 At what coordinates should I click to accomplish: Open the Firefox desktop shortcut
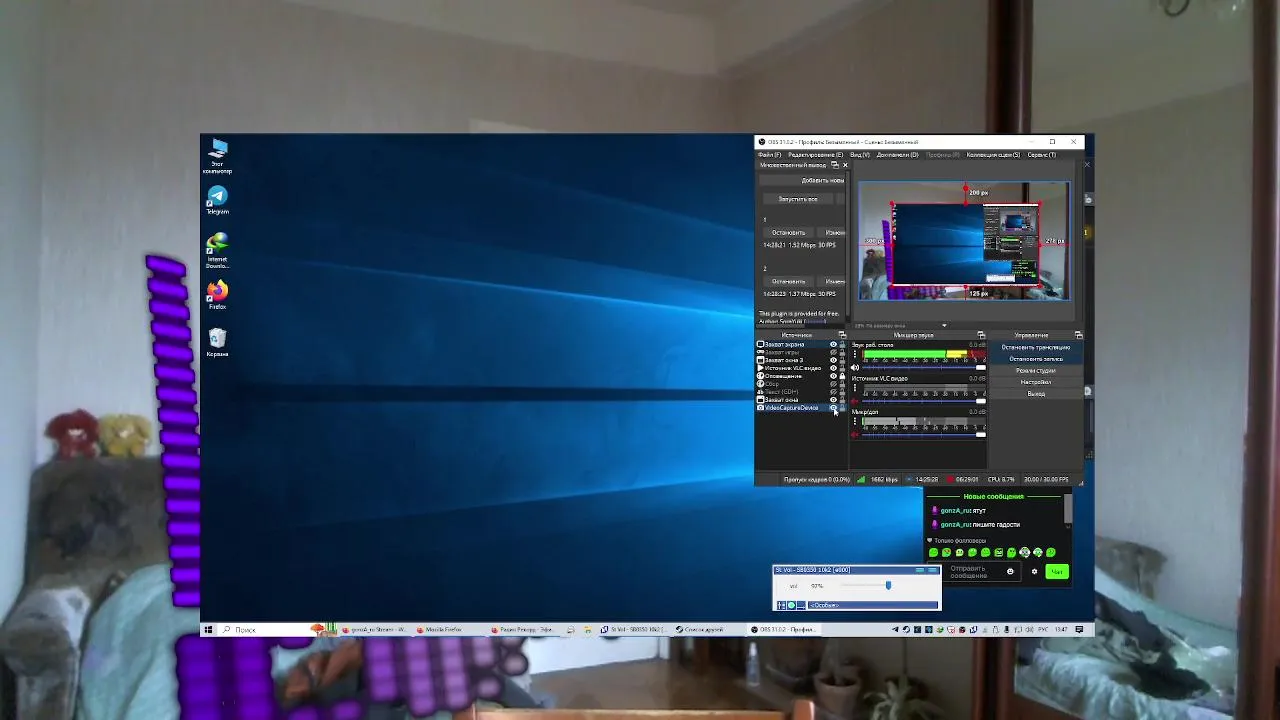[217, 294]
